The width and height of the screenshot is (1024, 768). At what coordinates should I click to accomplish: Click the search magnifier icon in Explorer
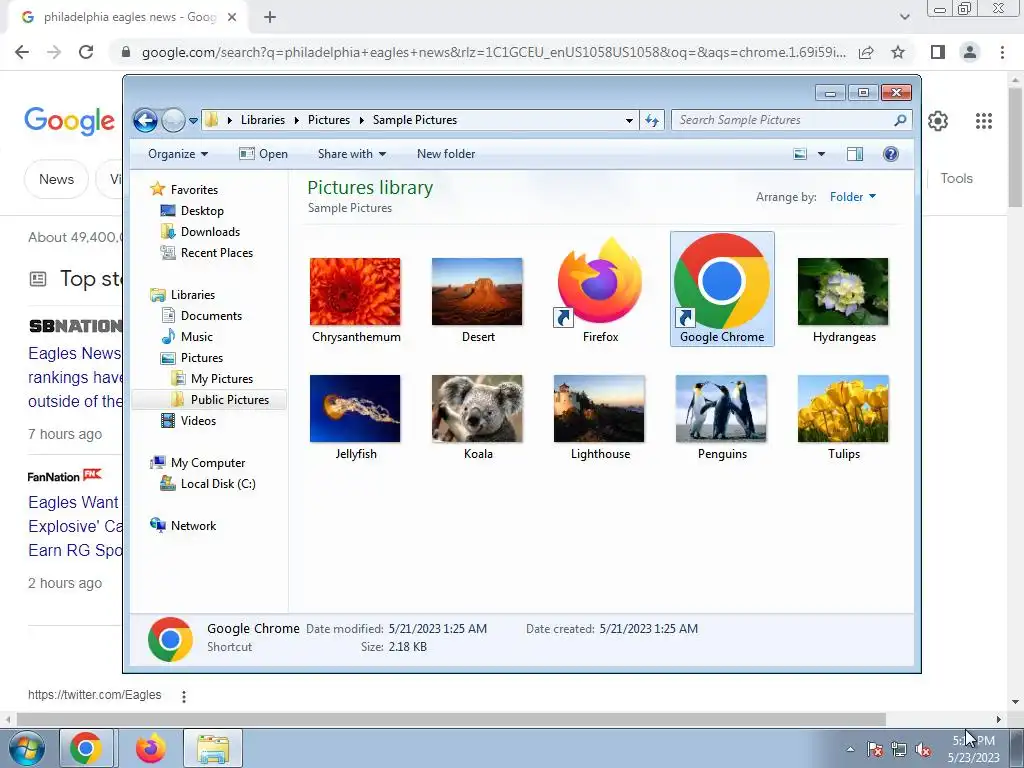[x=900, y=120]
